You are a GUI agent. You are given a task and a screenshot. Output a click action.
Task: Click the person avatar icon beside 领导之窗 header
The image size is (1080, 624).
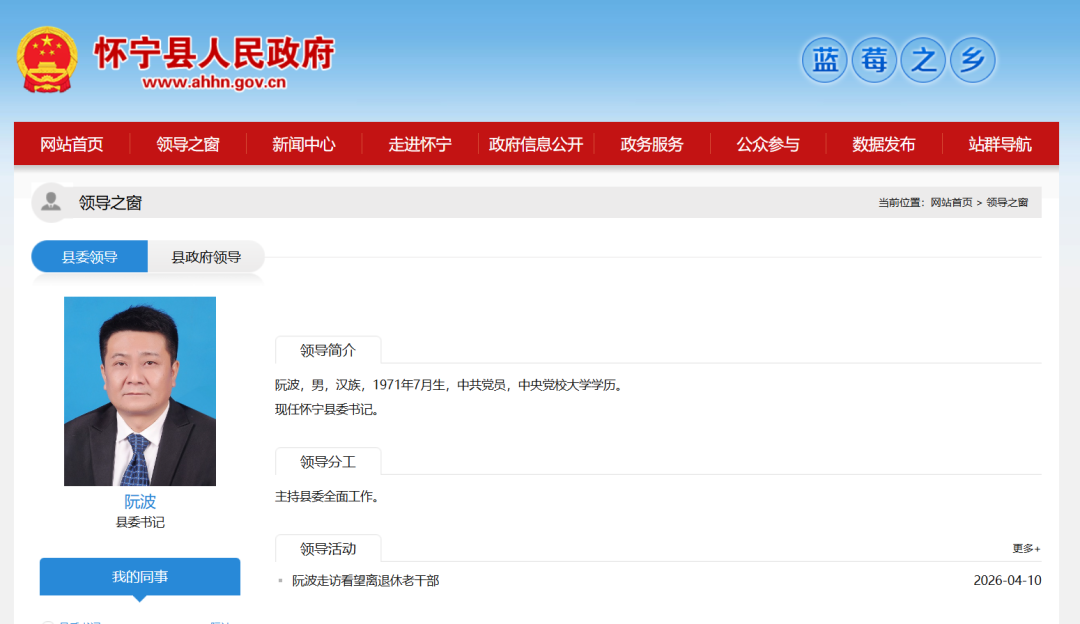(x=49, y=202)
